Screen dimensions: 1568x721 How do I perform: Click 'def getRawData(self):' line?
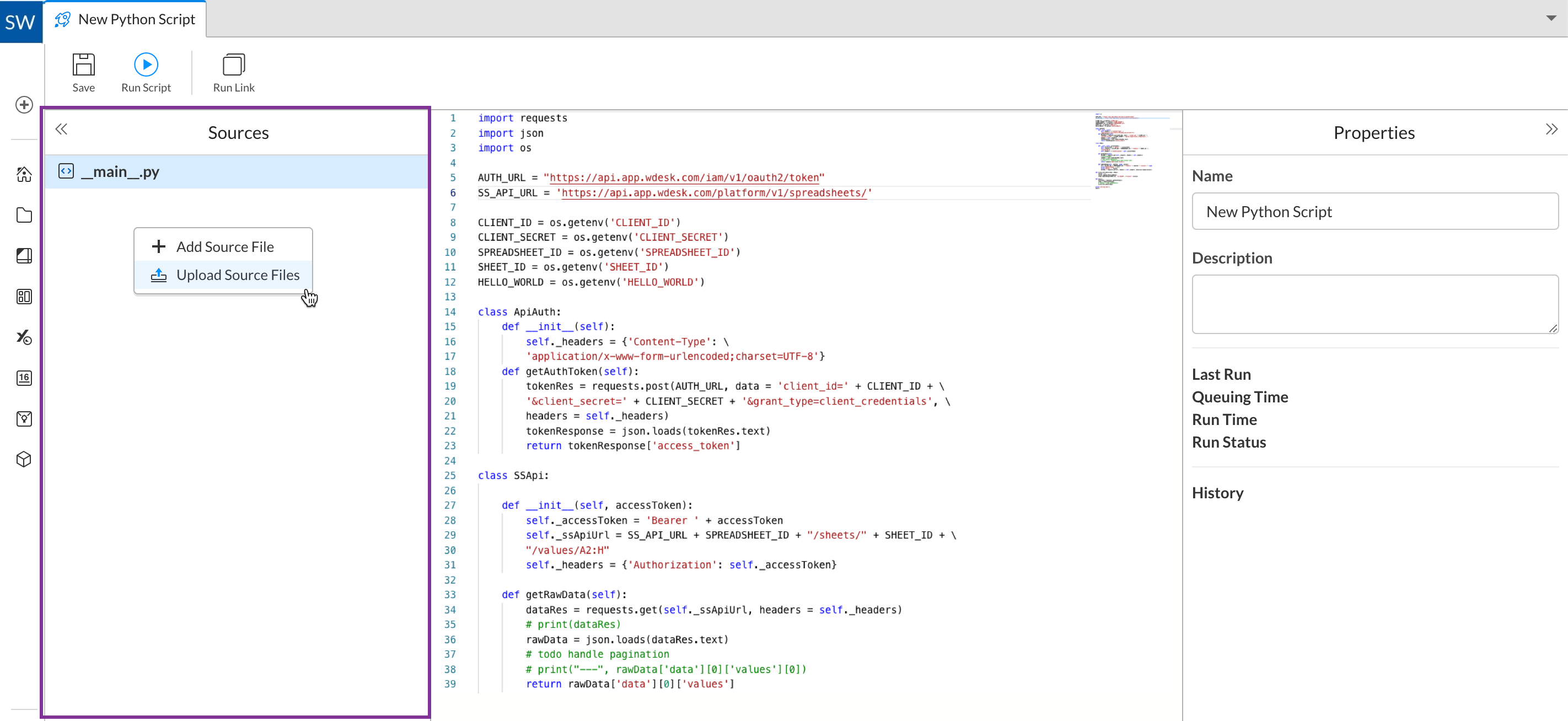pyautogui.click(x=563, y=595)
